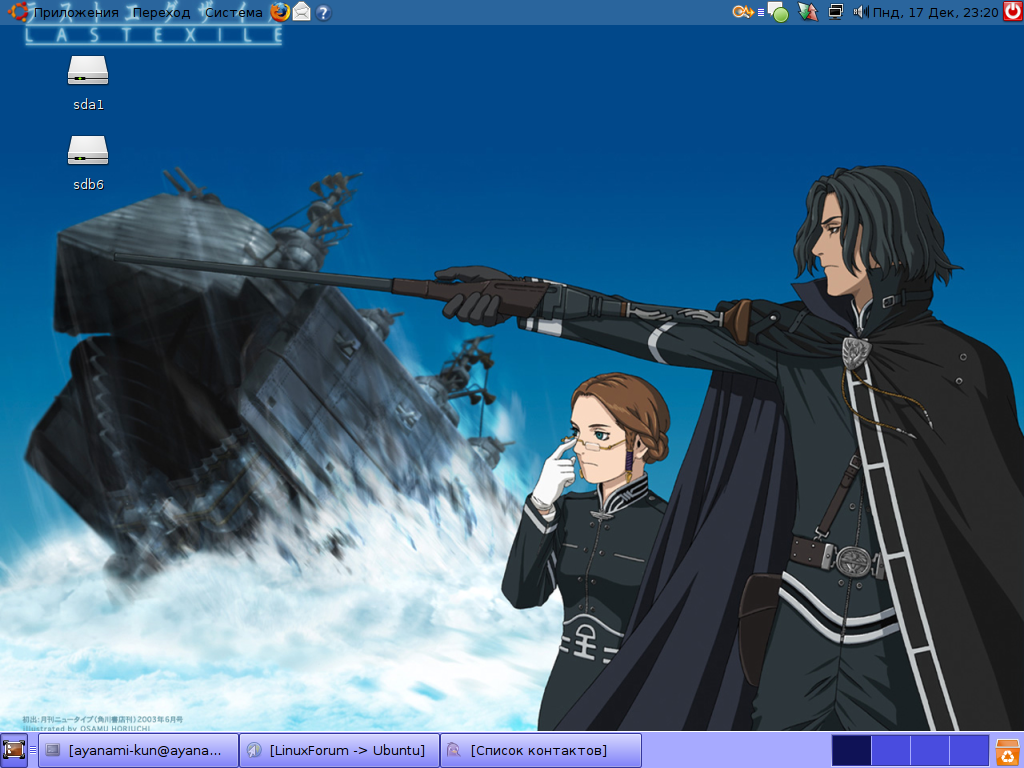Open the help question-mark icon

click(323, 12)
